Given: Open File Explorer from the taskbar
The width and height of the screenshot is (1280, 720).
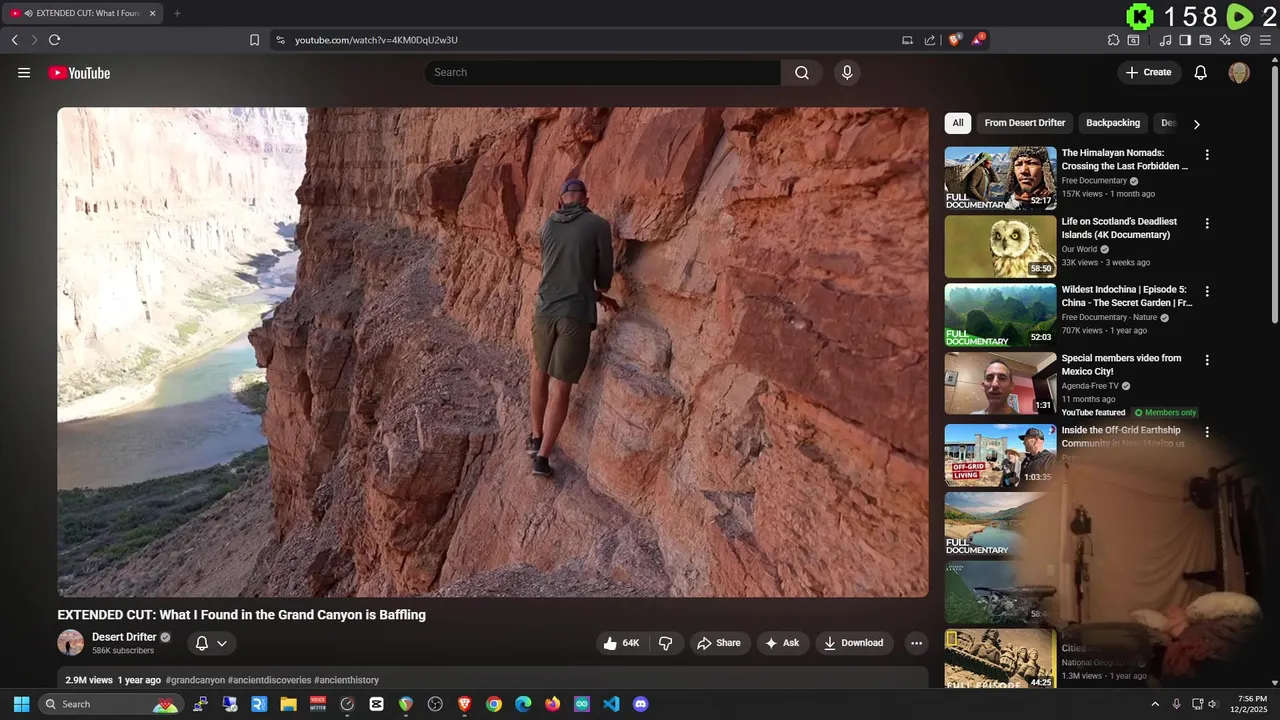Looking at the screenshot, I should pyautogui.click(x=288, y=704).
